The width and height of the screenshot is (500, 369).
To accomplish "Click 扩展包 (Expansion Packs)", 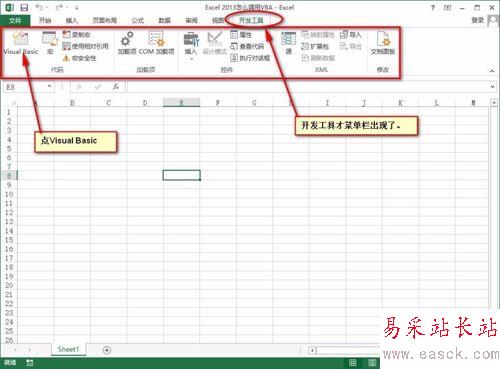I will pos(315,46).
